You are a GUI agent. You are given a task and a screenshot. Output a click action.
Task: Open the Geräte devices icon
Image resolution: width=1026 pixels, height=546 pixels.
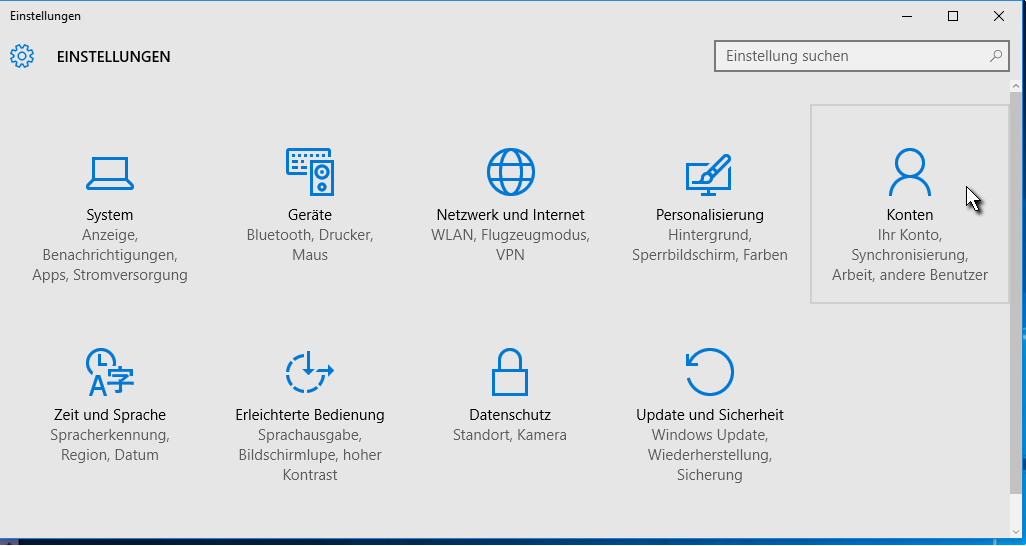click(x=310, y=172)
